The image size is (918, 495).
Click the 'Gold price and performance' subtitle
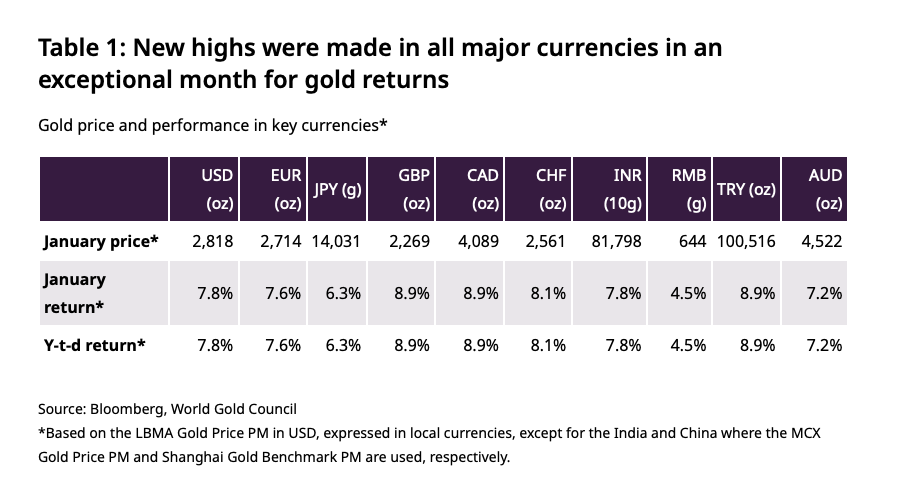212,126
